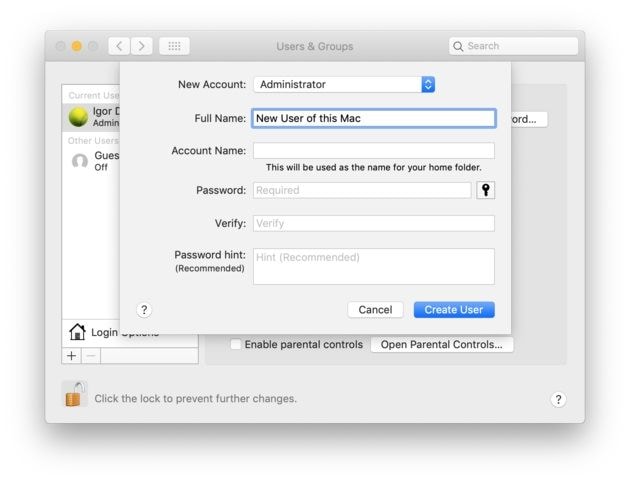Image resolution: width=630 pixels, height=483 pixels.
Task: Show all preferences grid button
Action: (174, 46)
